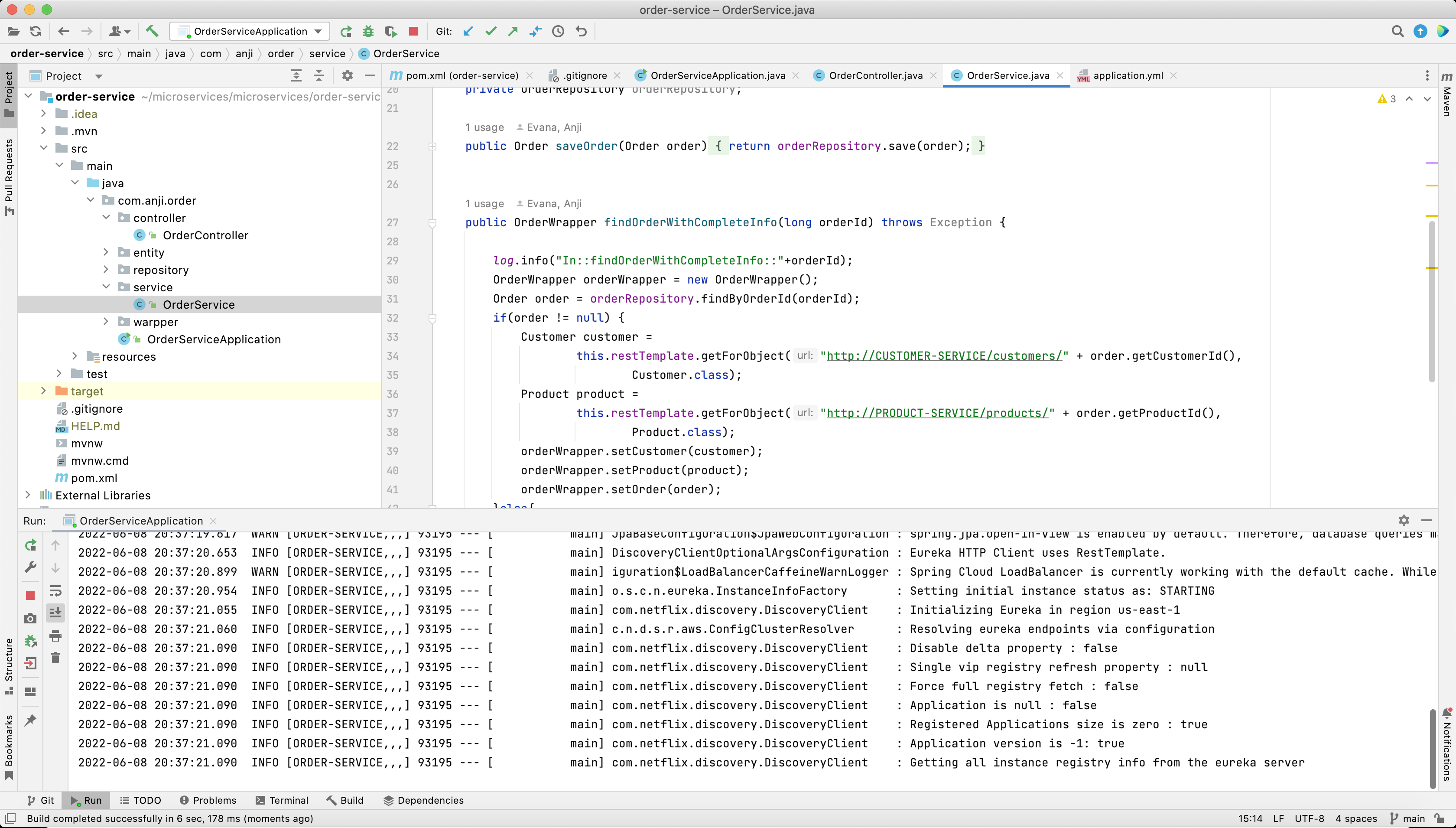Expand the External Libraries node

[x=29, y=495]
